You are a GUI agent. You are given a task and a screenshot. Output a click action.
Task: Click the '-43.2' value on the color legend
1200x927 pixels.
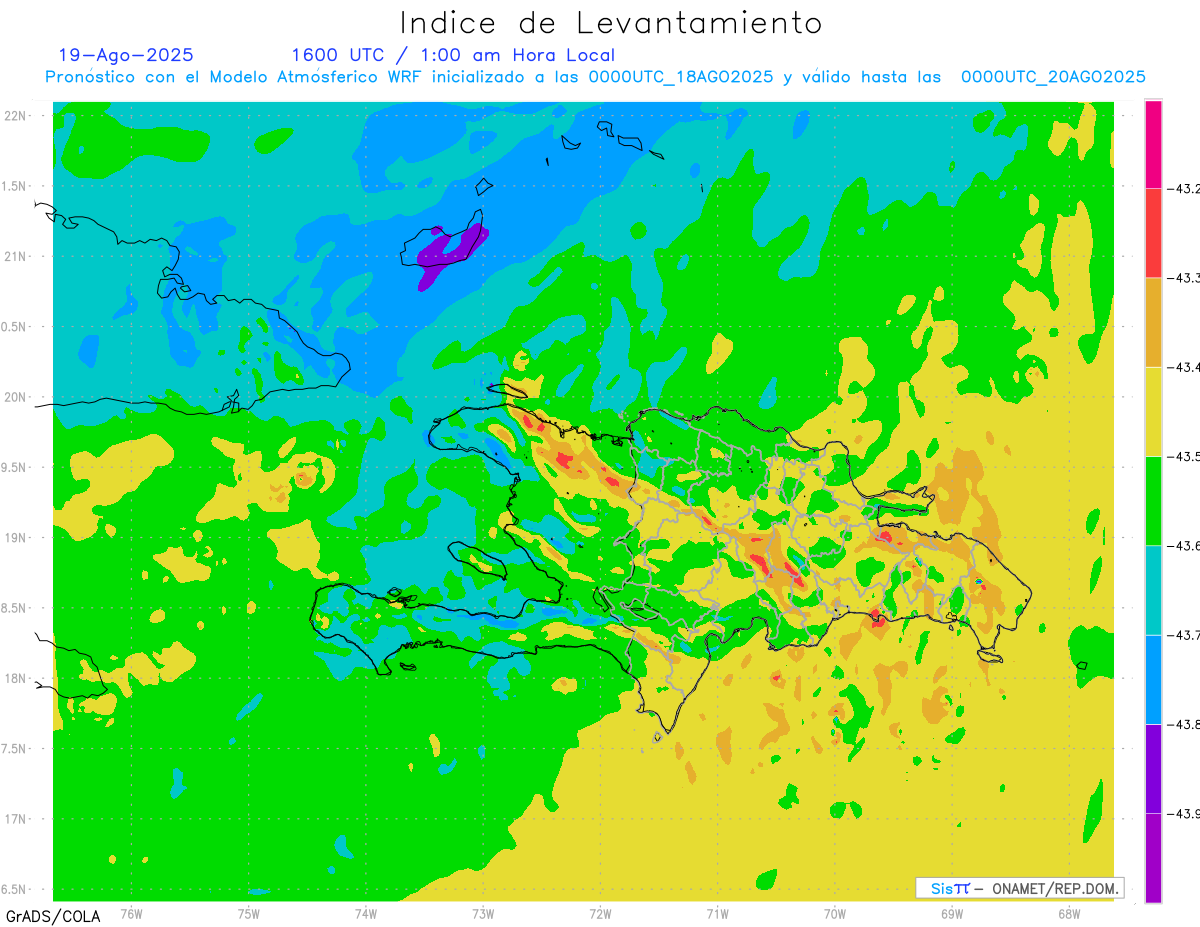1184,188
